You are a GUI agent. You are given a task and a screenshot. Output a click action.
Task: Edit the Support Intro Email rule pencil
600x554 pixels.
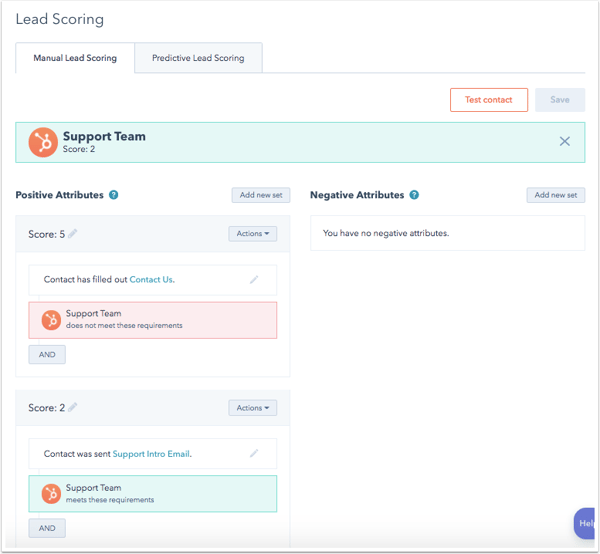[x=254, y=454]
